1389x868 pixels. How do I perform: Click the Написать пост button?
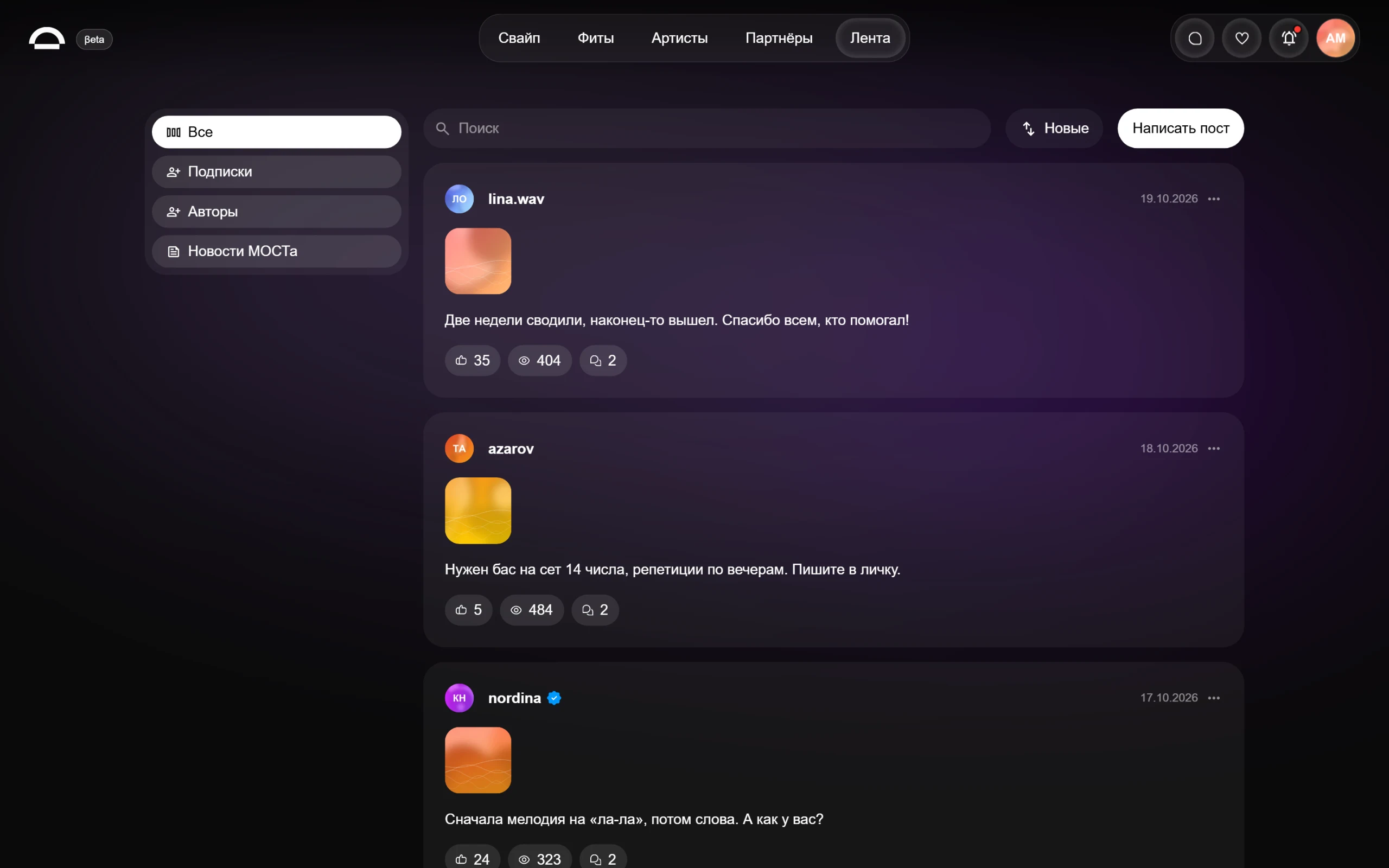pos(1181,128)
